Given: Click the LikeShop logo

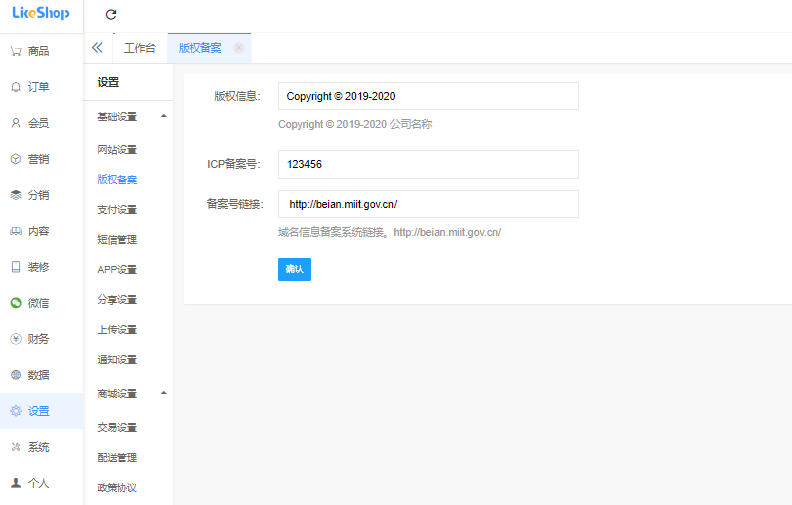Looking at the screenshot, I should [41, 13].
